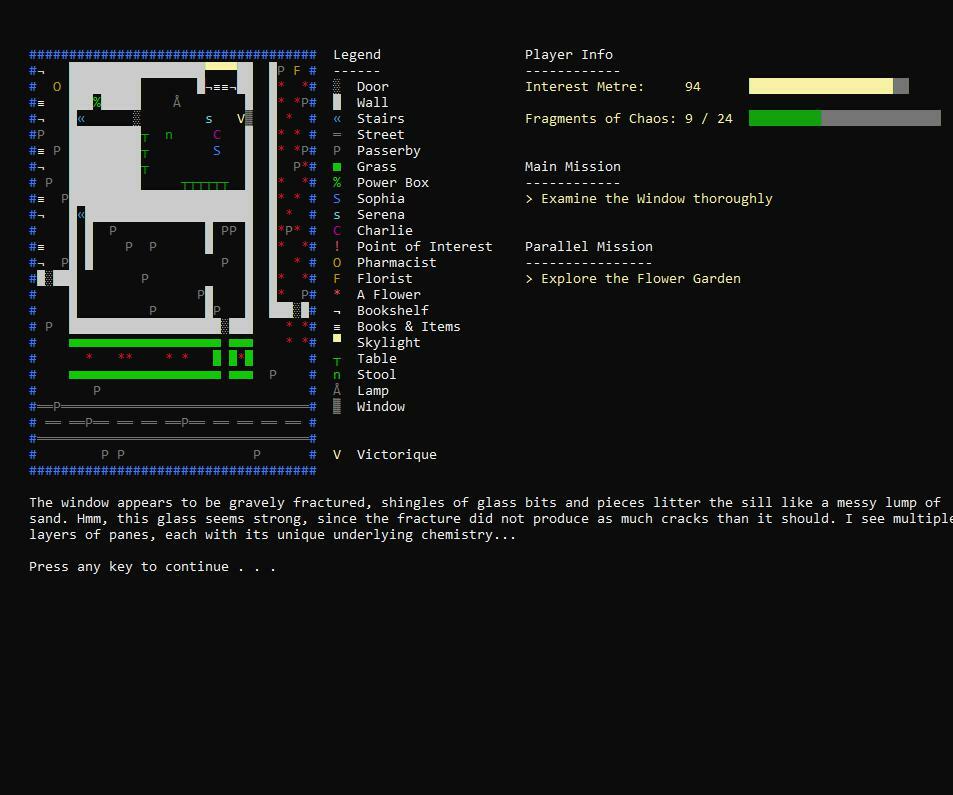This screenshot has height=795, width=953.
Task: Click the Interest Metre progress bar
Action: (x=828, y=87)
